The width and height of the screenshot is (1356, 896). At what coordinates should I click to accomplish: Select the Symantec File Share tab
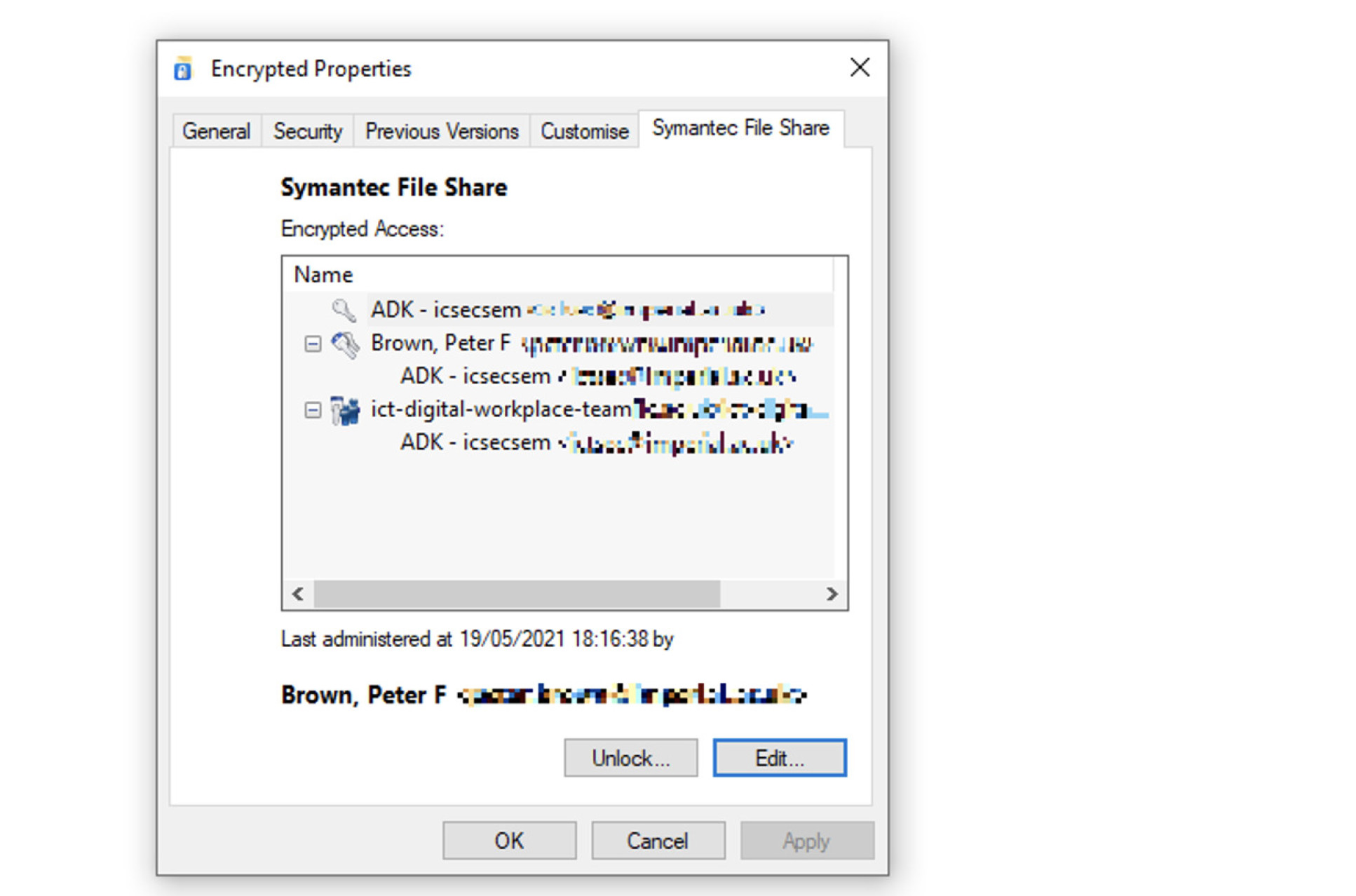coord(740,128)
